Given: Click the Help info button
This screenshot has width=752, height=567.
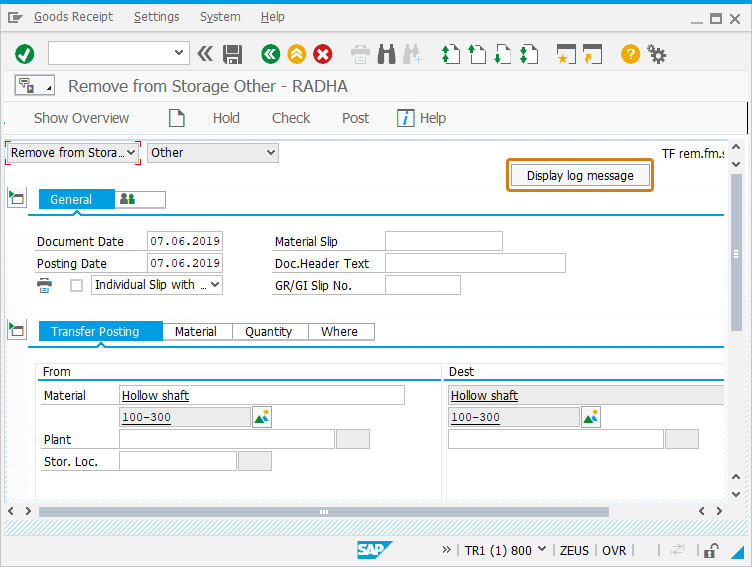Looking at the screenshot, I should pos(422,118).
